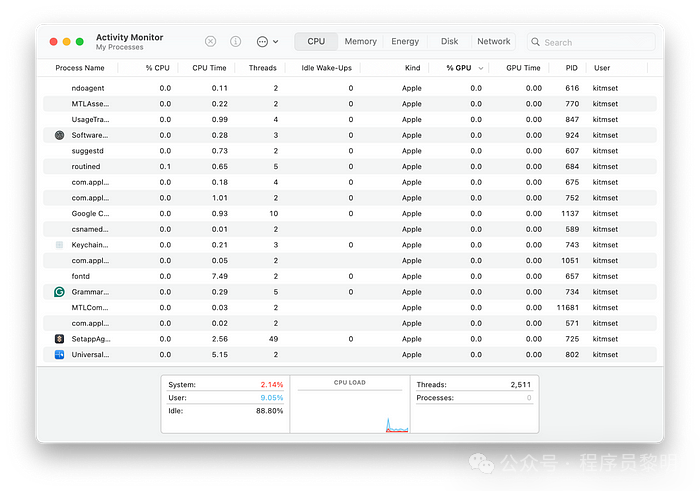Sort by % CPU column header
The width and height of the screenshot is (700, 491).
click(x=157, y=68)
